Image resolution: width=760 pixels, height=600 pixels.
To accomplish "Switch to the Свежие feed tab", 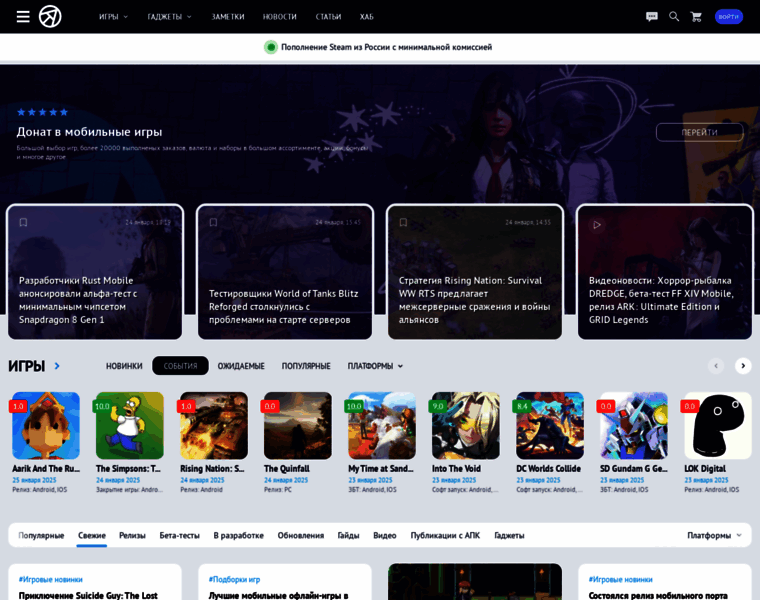I will 92,536.
